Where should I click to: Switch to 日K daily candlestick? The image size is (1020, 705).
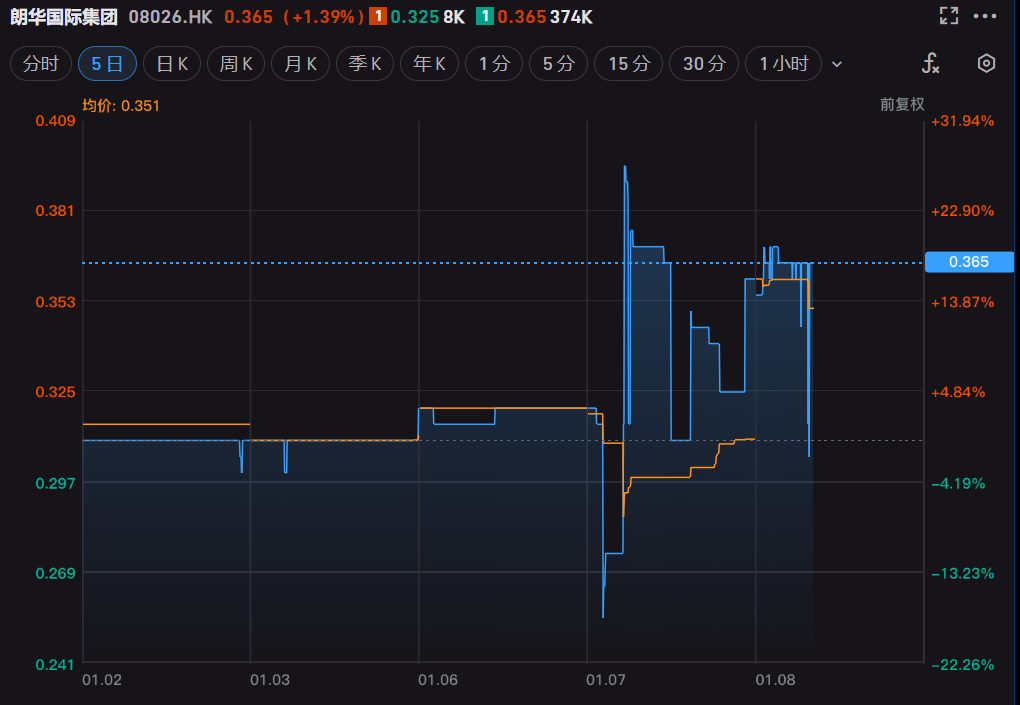point(172,64)
